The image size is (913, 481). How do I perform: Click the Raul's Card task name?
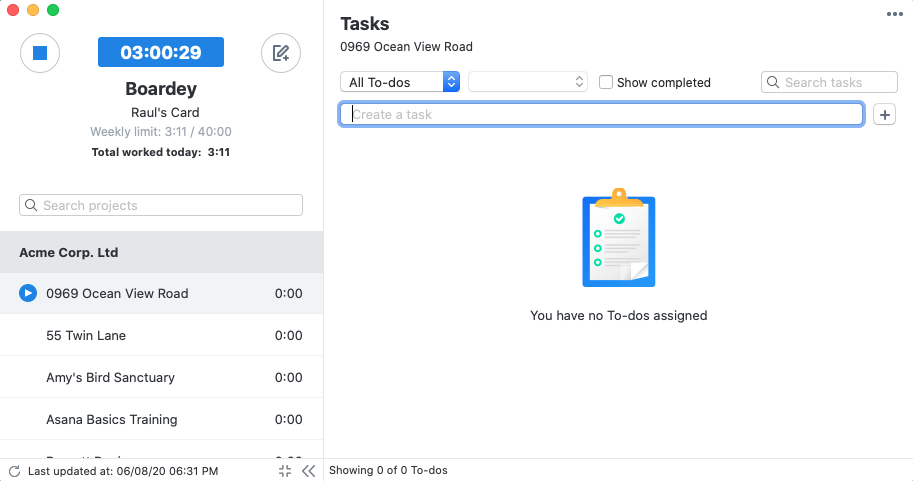click(x=165, y=112)
